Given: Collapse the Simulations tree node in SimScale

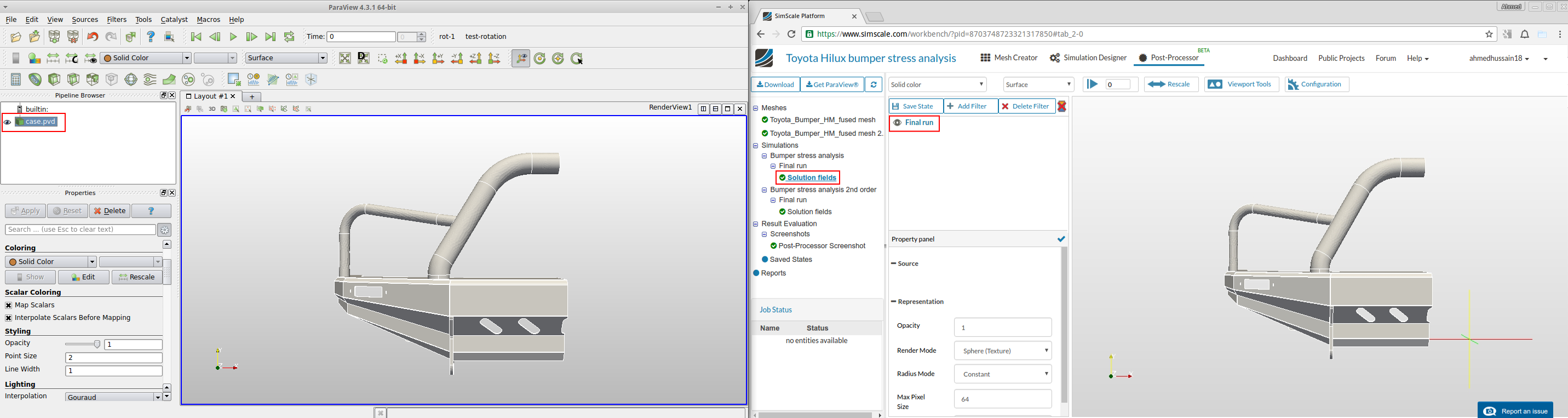Looking at the screenshot, I should [755, 146].
